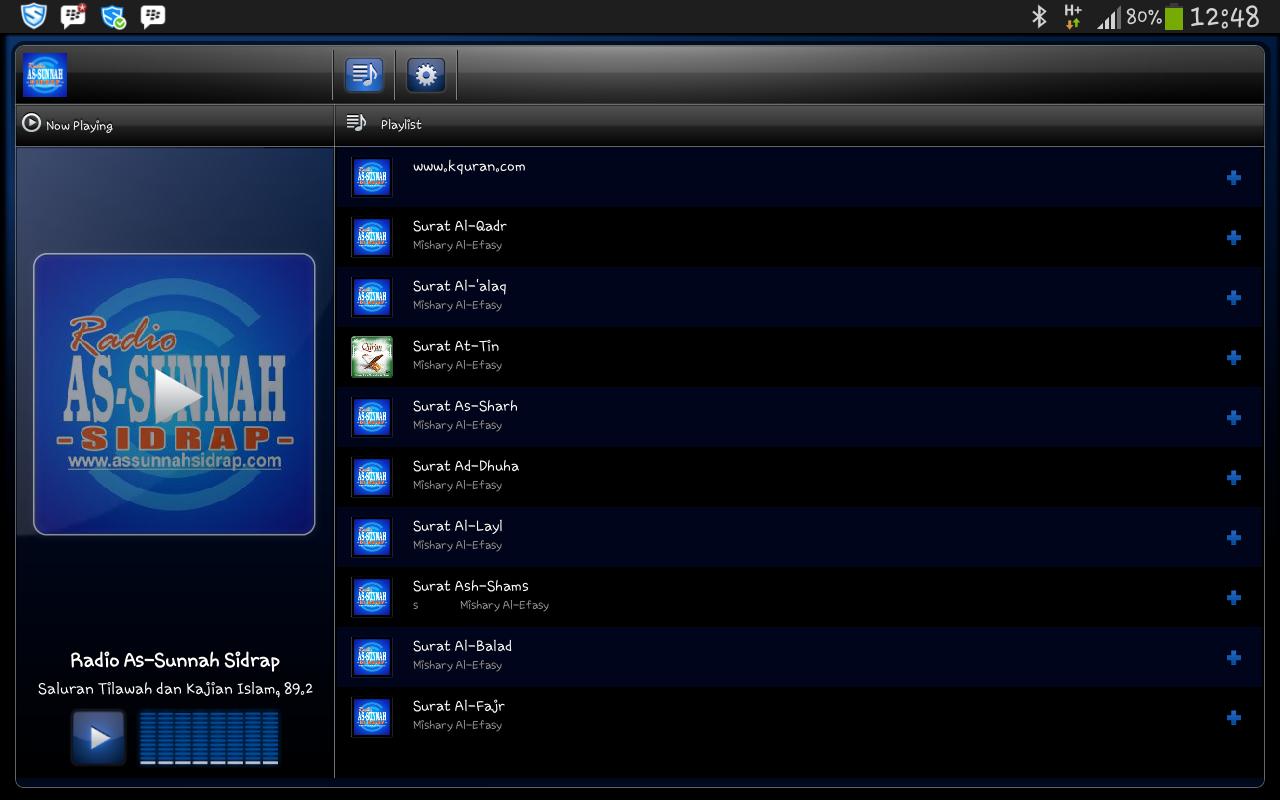1280x800 pixels.
Task: Tap the Surat At-Tin Quran thumbnail
Action: (x=372, y=357)
